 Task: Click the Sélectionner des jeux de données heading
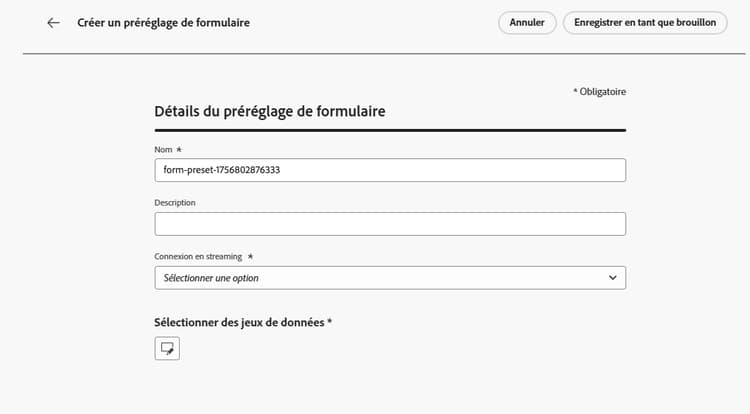(x=239, y=323)
